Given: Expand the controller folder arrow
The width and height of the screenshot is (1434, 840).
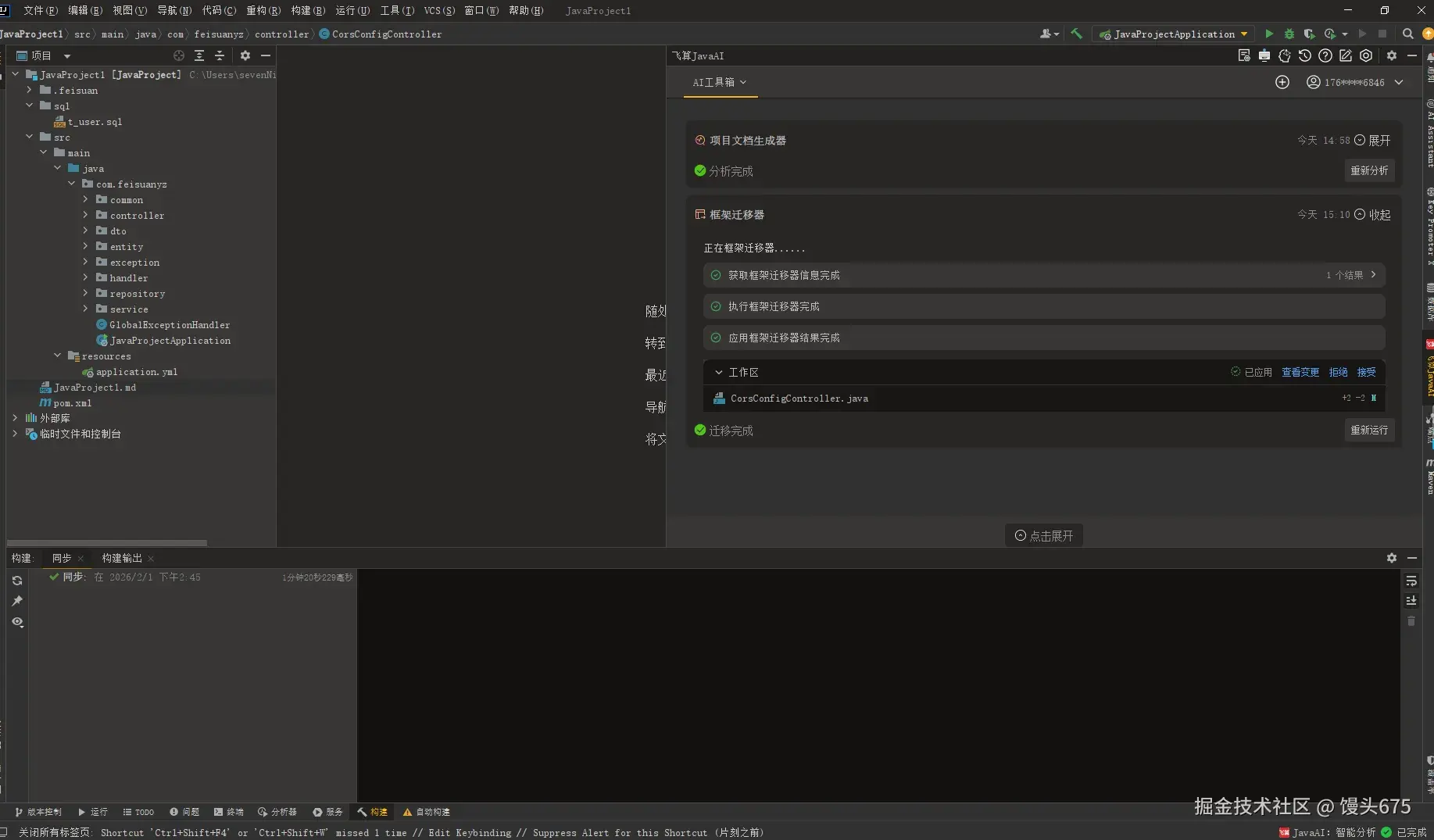Looking at the screenshot, I should (x=86, y=215).
